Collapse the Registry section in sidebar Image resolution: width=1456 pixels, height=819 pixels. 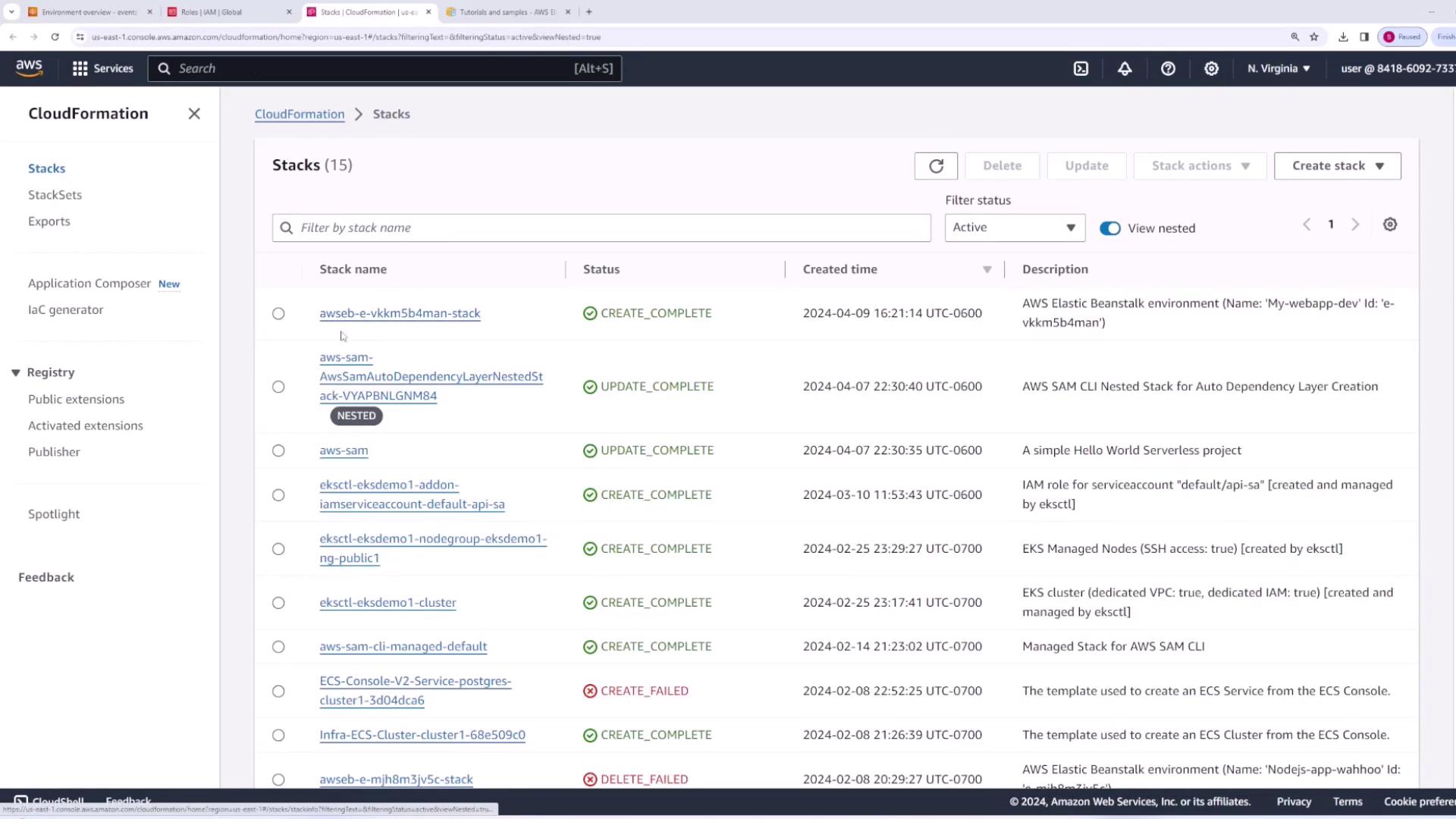click(x=16, y=372)
